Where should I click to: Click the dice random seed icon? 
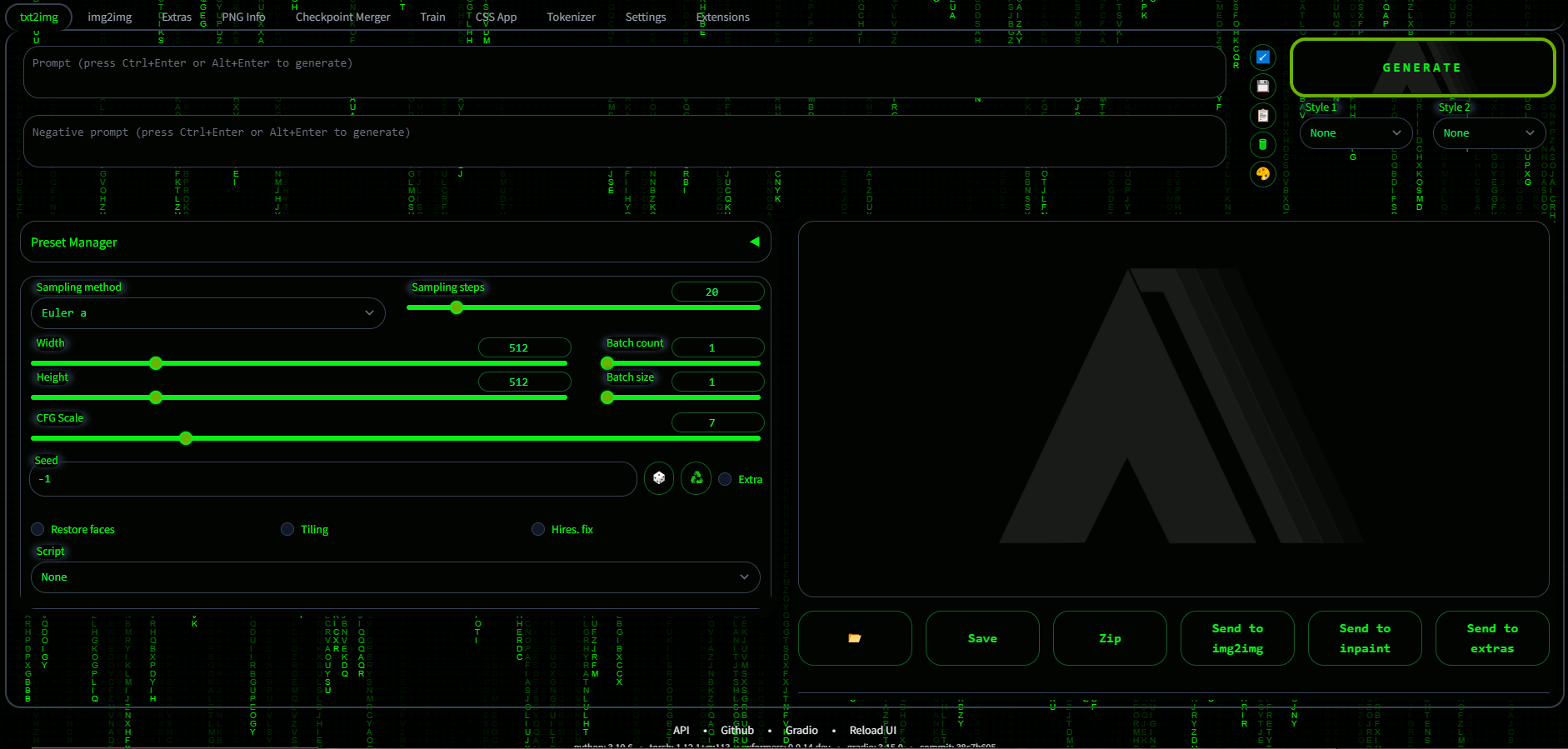659,478
